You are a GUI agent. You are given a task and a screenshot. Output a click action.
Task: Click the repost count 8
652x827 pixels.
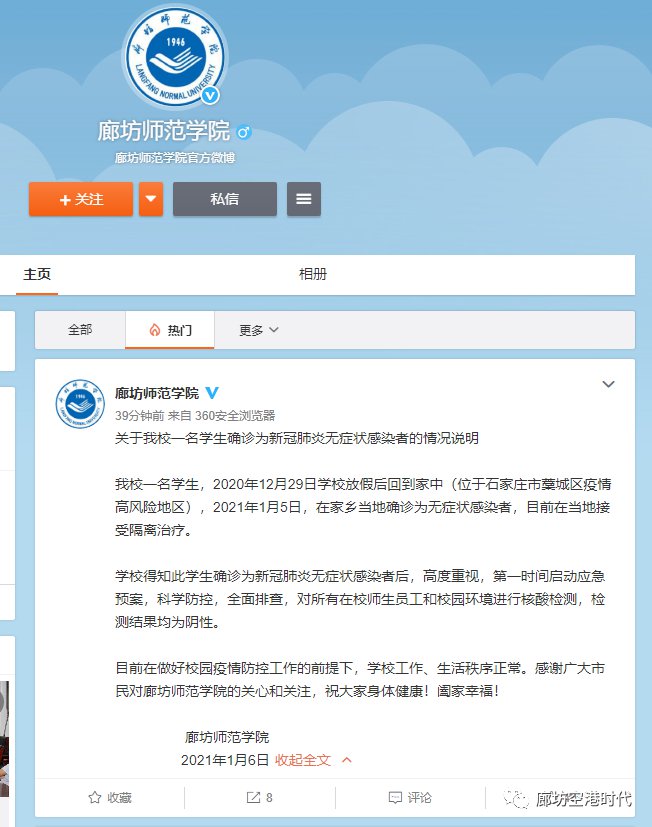click(269, 797)
